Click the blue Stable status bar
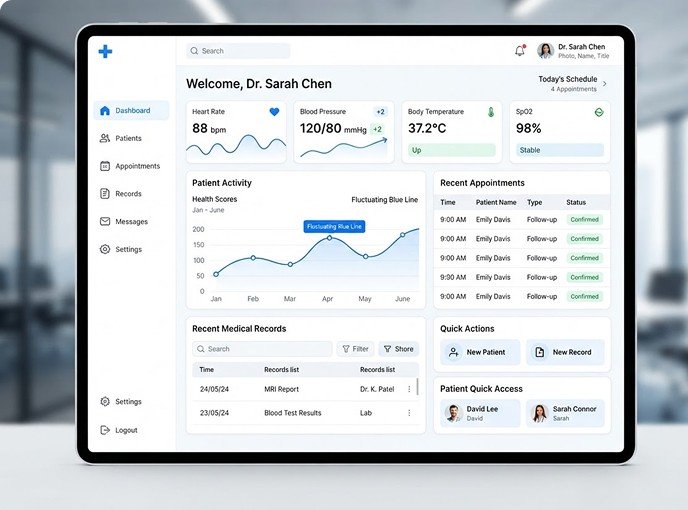 [559, 150]
